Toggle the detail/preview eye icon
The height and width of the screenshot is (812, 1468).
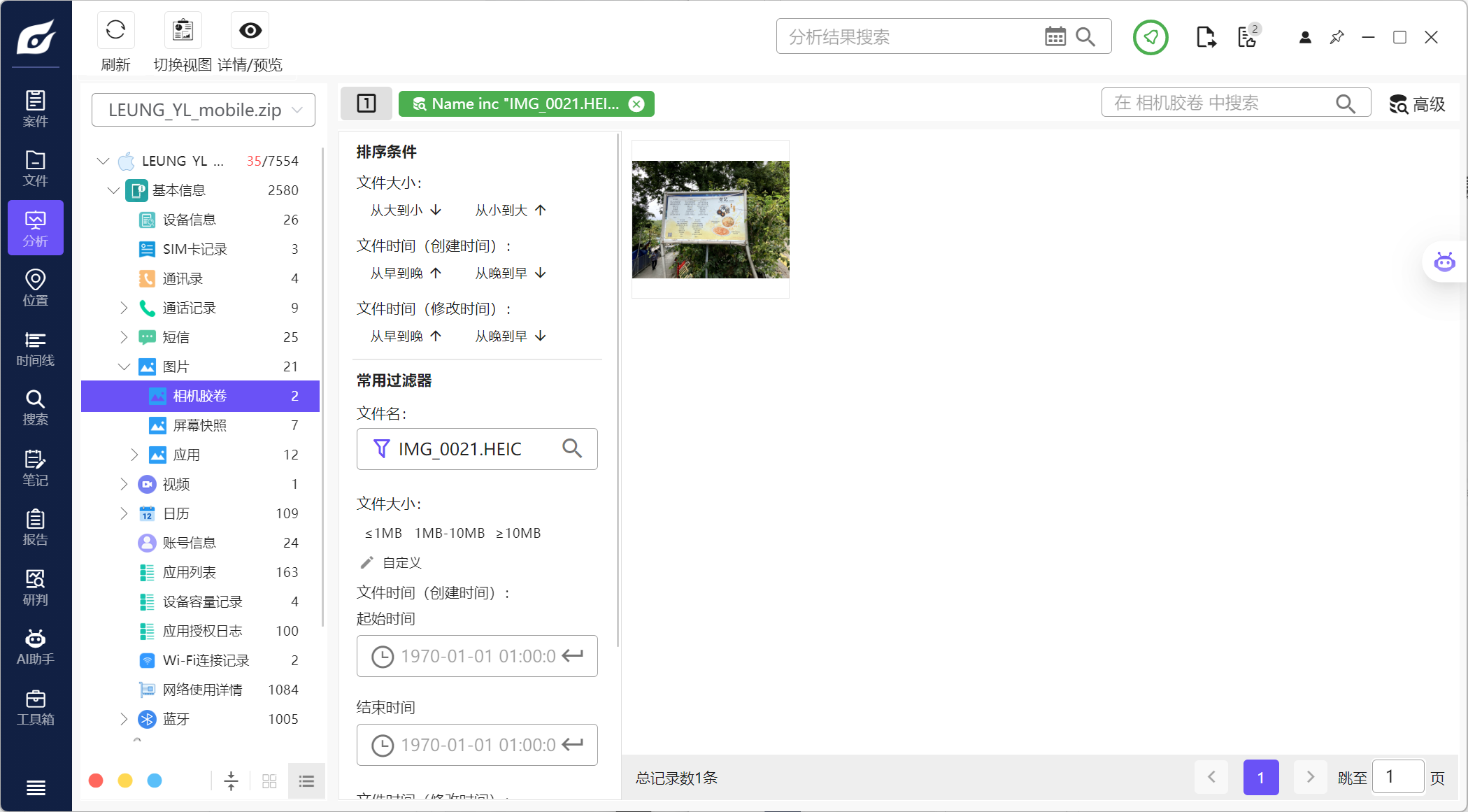pyautogui.click(x=250, y=31)
